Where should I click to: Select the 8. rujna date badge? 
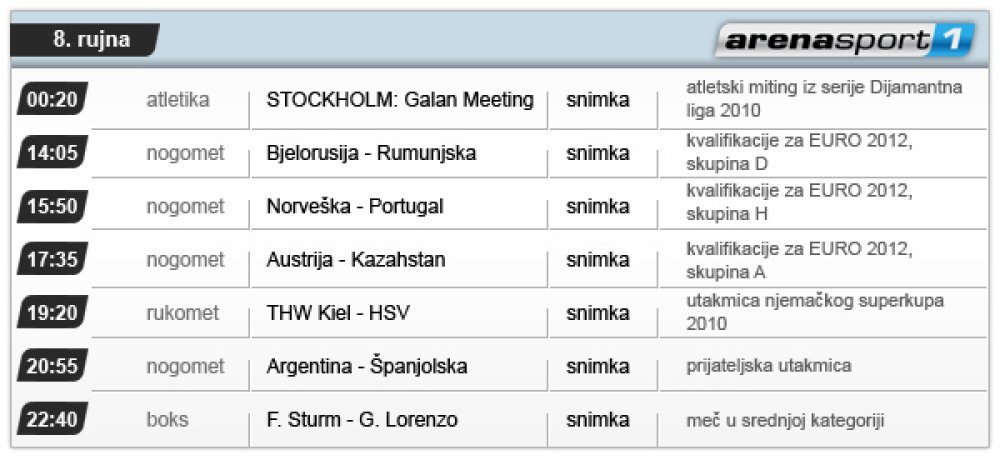point(85,40)
